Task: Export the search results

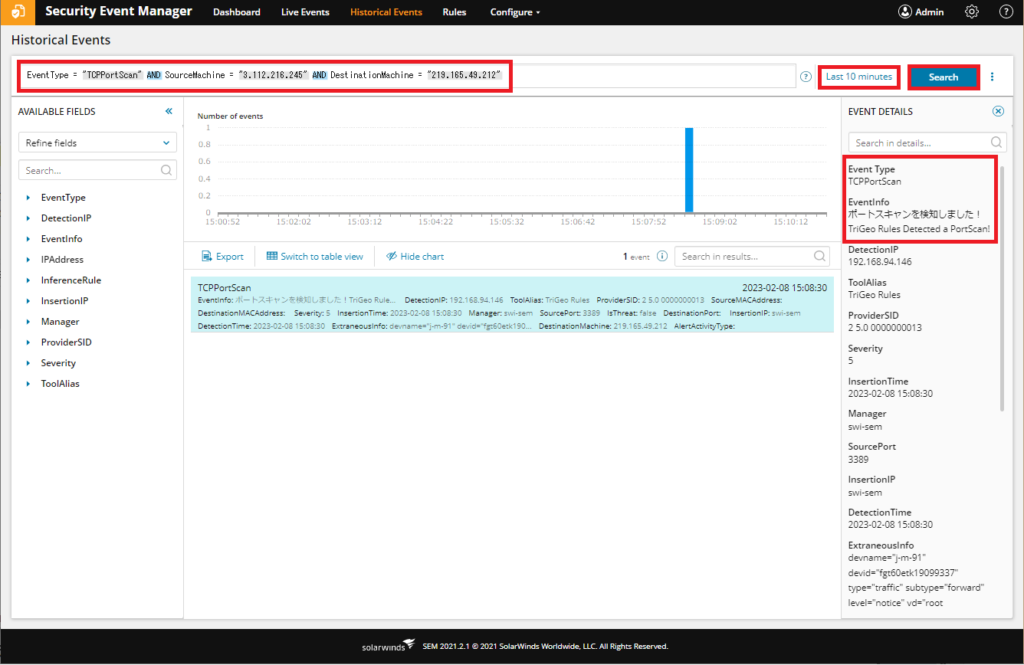Action: click(x=222, y=256)
